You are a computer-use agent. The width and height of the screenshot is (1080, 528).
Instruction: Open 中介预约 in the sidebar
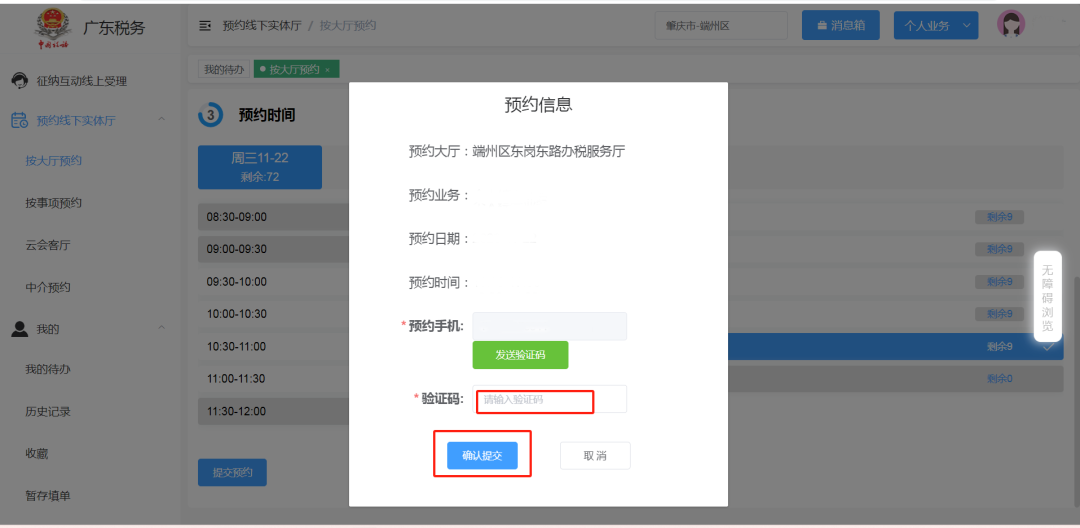[x=48, y=288]
